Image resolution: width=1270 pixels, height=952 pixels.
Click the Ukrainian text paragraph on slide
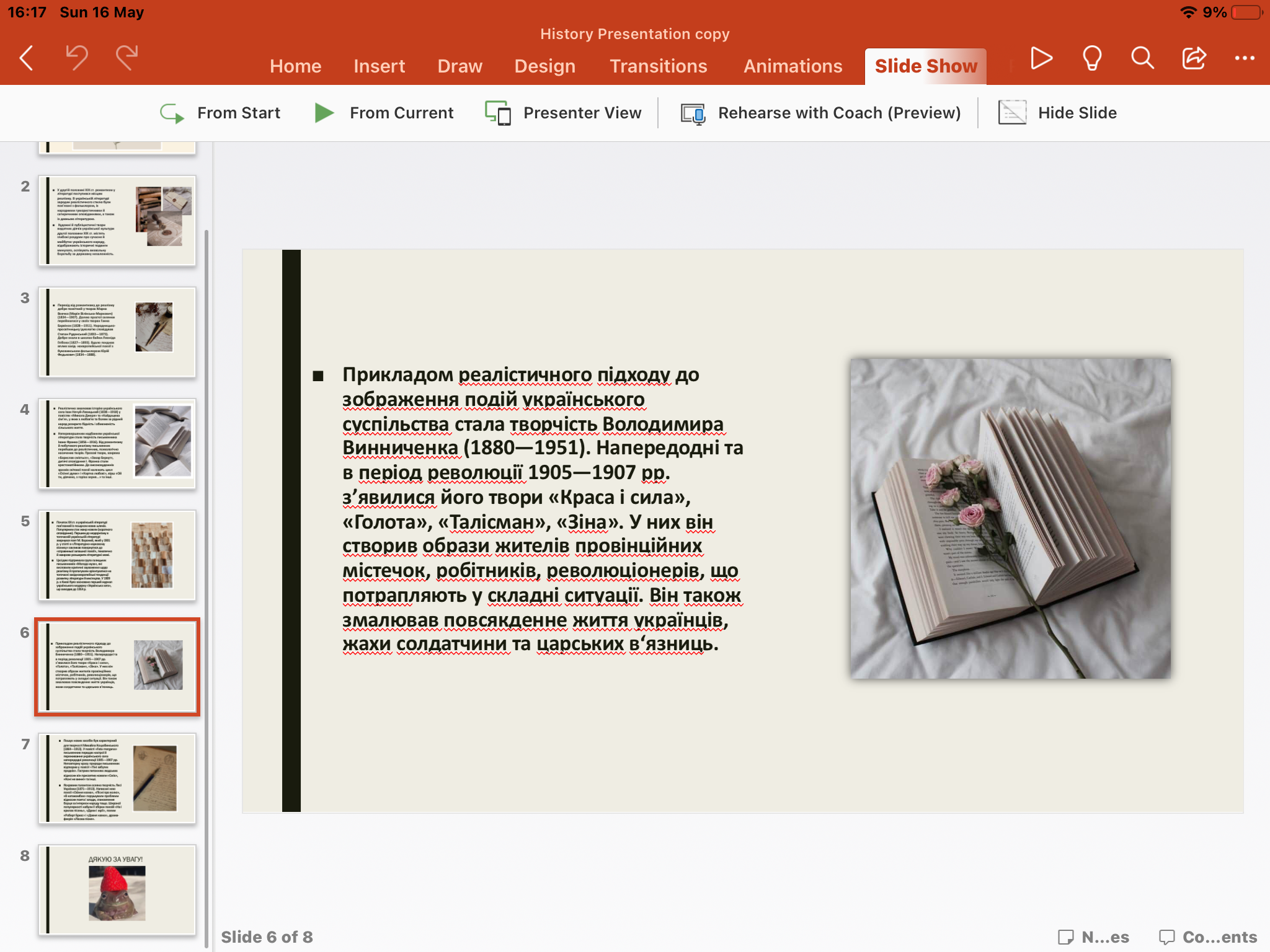pos(542,509)
